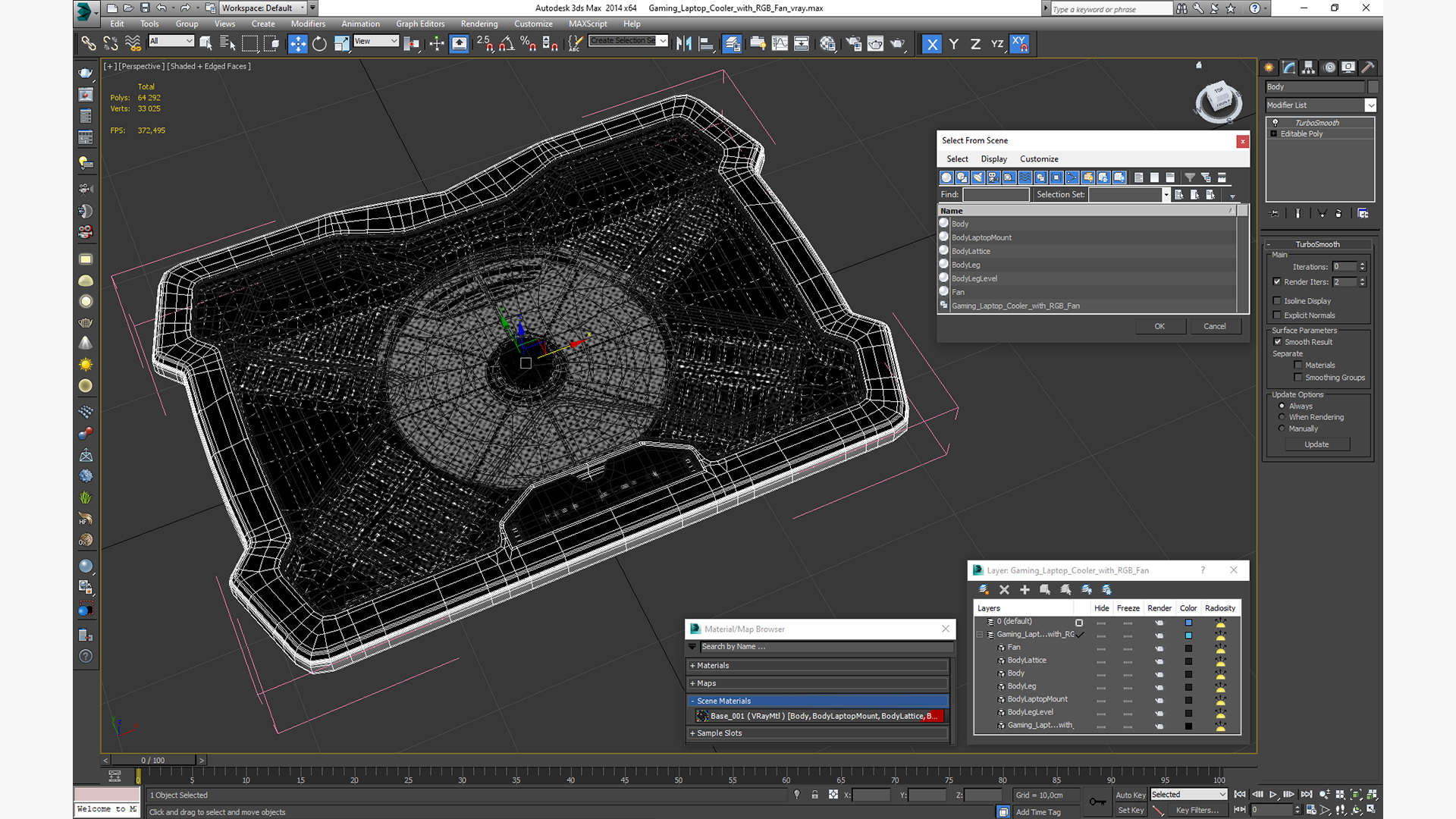Click Add Selected Objects plus icon in Layer dialog
Screen dimensions: 1456x819
(x=1025, y=589)
